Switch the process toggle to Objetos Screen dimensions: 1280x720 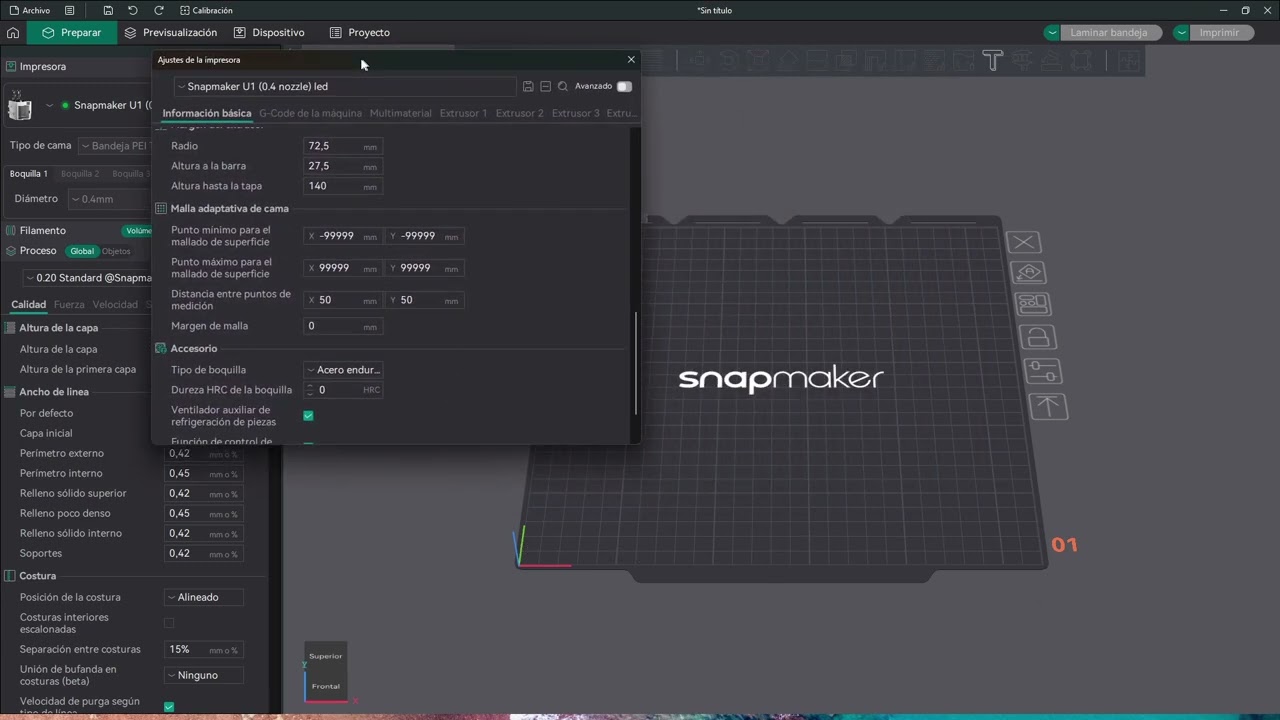tap(116, 251)
